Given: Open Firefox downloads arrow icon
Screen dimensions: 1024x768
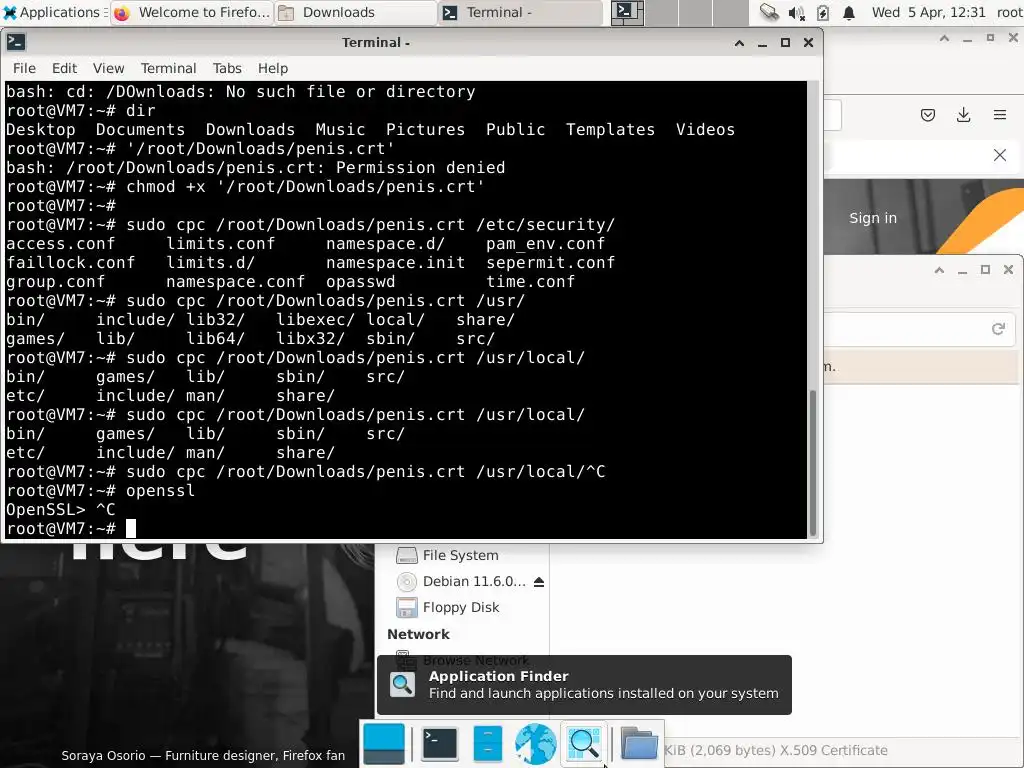Looking at the screenshot, I should point(963,116).
